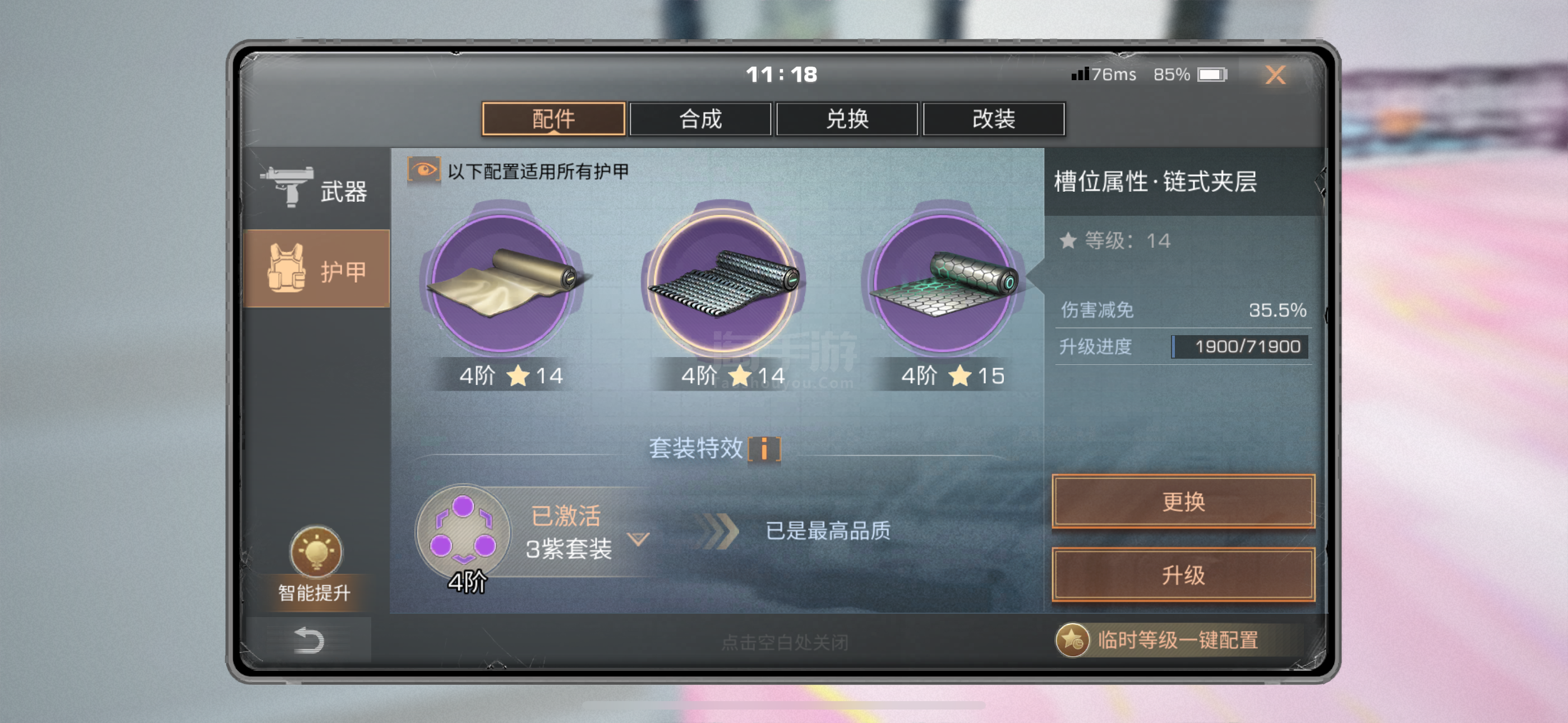The image size is (1568, 723).
Task: Click the 临时等级一键配置 star coin icon
Action: pos(1072,640)
